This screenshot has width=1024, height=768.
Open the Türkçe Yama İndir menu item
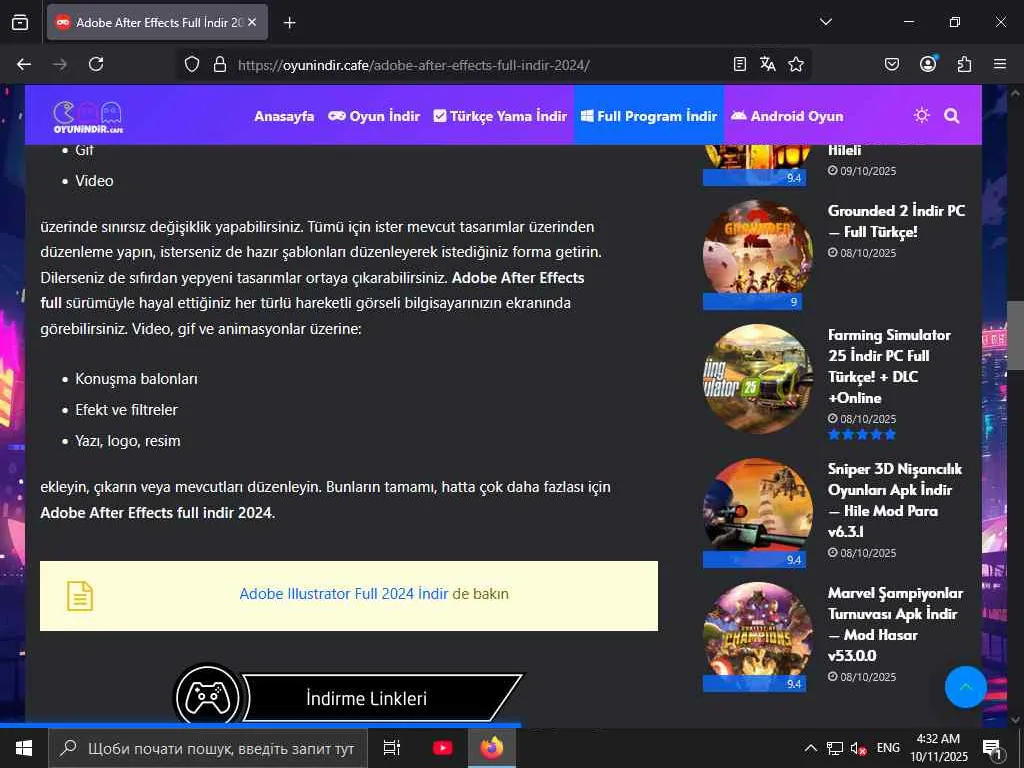(500, 116)
